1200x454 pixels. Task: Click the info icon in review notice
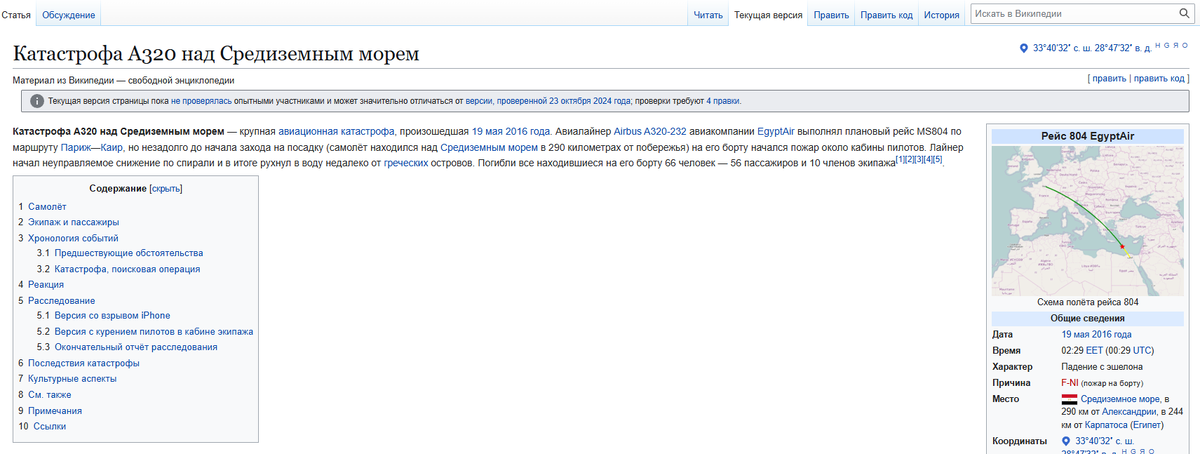pyautogui.click(x=37, y=101)
